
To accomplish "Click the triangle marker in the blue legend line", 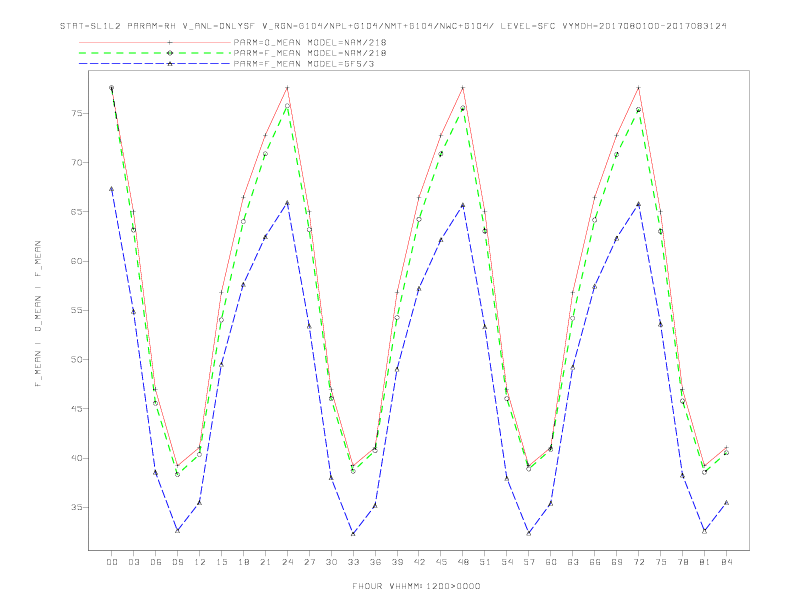I will pos(170,64).
